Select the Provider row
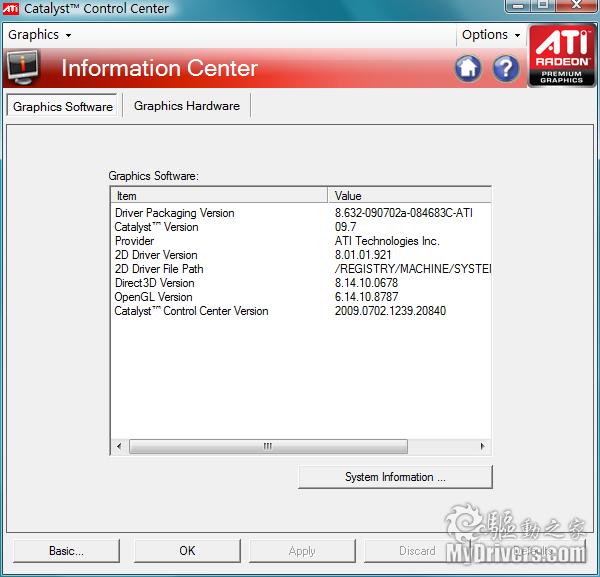This screenshot has height=577, width=600. 301,241
